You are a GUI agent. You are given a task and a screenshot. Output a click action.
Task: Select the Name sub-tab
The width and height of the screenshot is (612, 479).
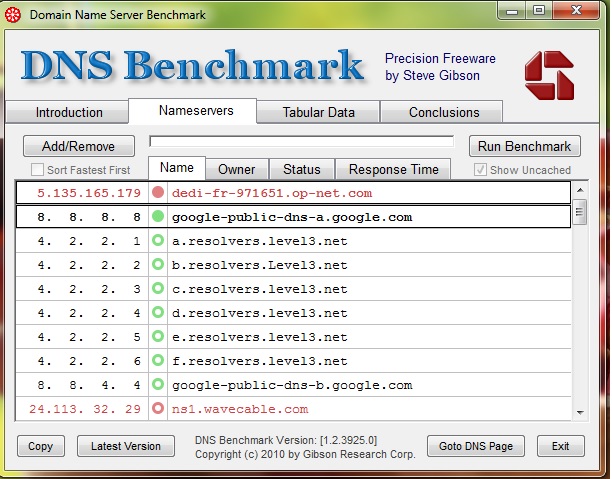pyautogui.click(x=177, y=168)
